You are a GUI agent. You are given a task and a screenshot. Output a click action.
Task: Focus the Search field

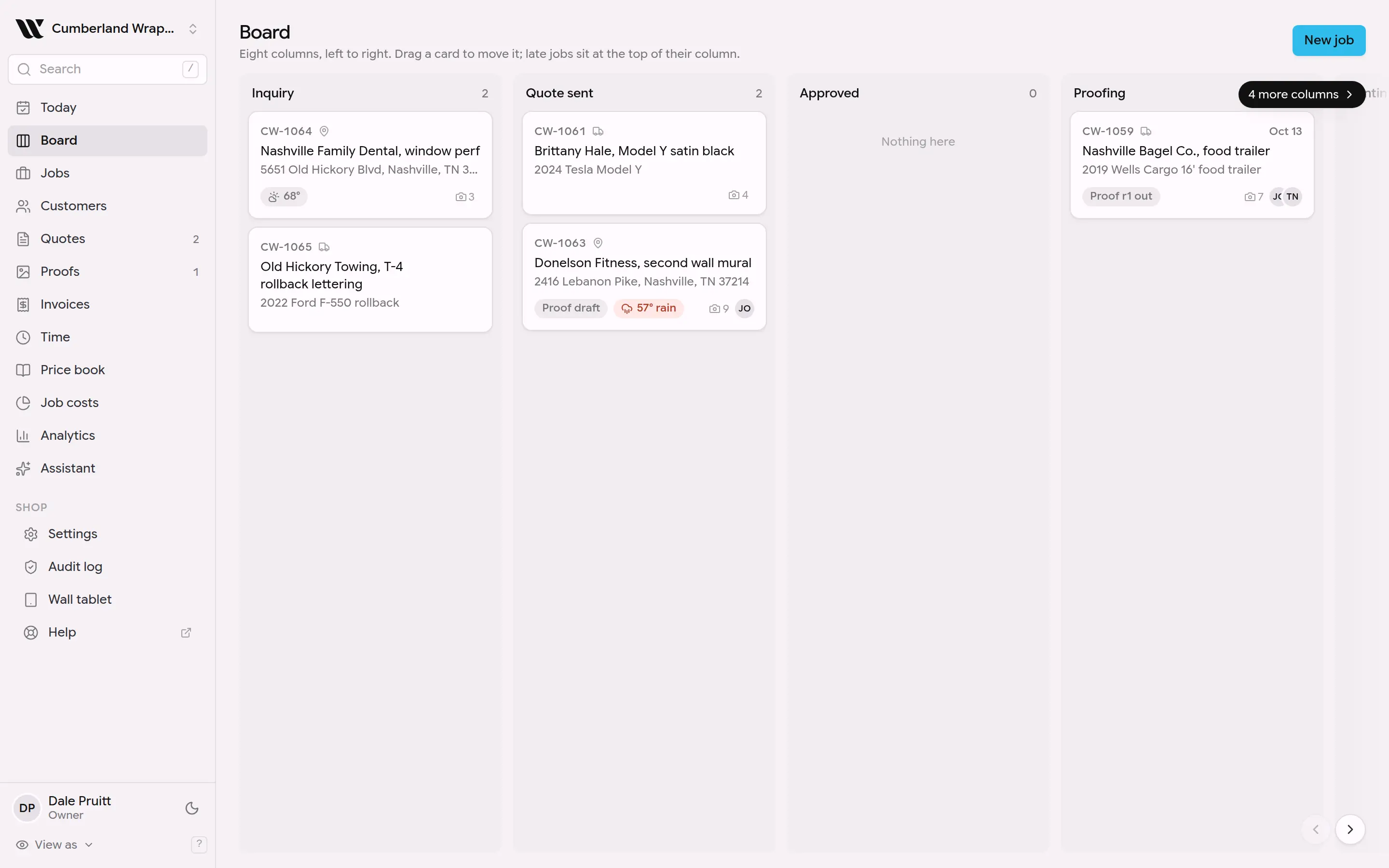(x=108, y=69)
